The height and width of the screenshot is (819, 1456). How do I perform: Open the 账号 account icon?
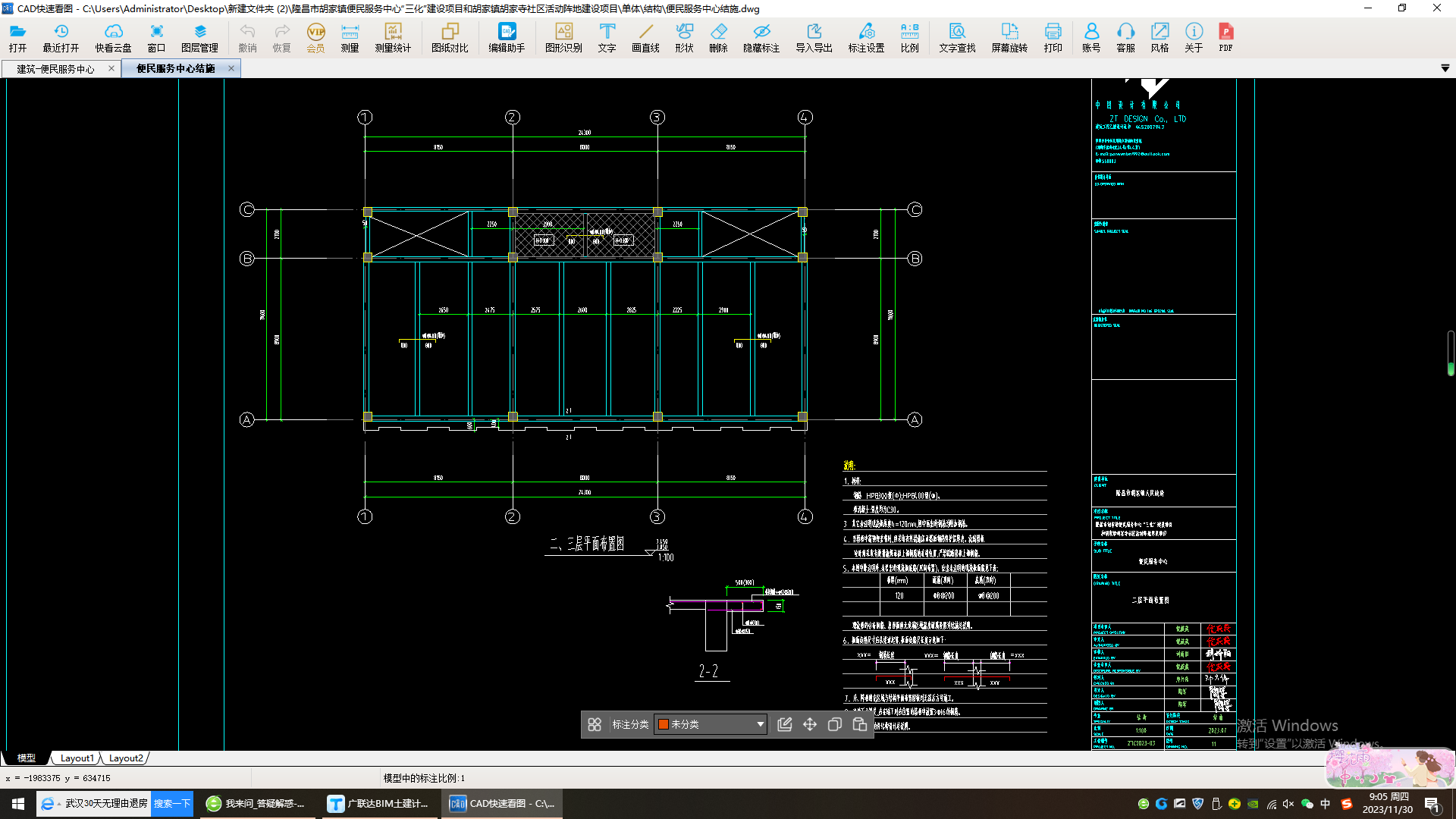[x=1091, y=37]
